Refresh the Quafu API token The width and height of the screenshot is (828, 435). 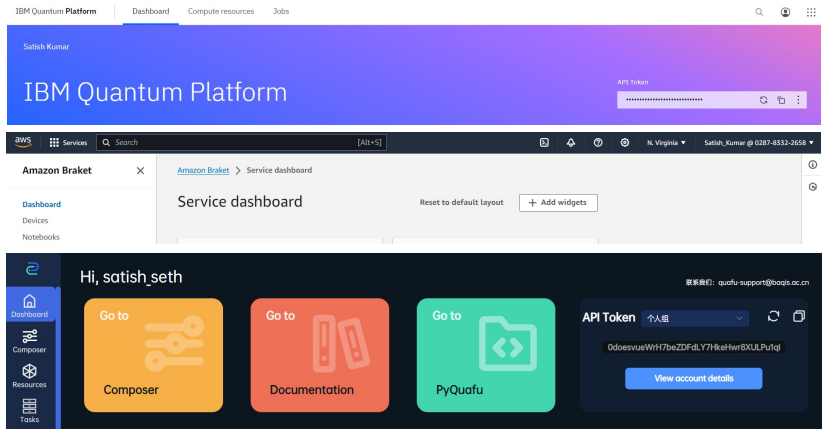774,316
